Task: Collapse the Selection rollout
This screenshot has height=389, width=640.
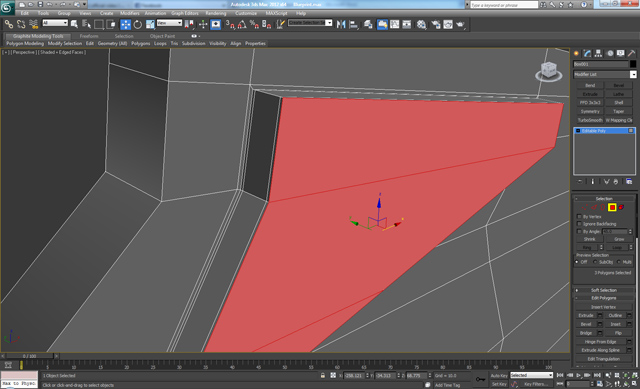Action: click(x=604, y=199)
